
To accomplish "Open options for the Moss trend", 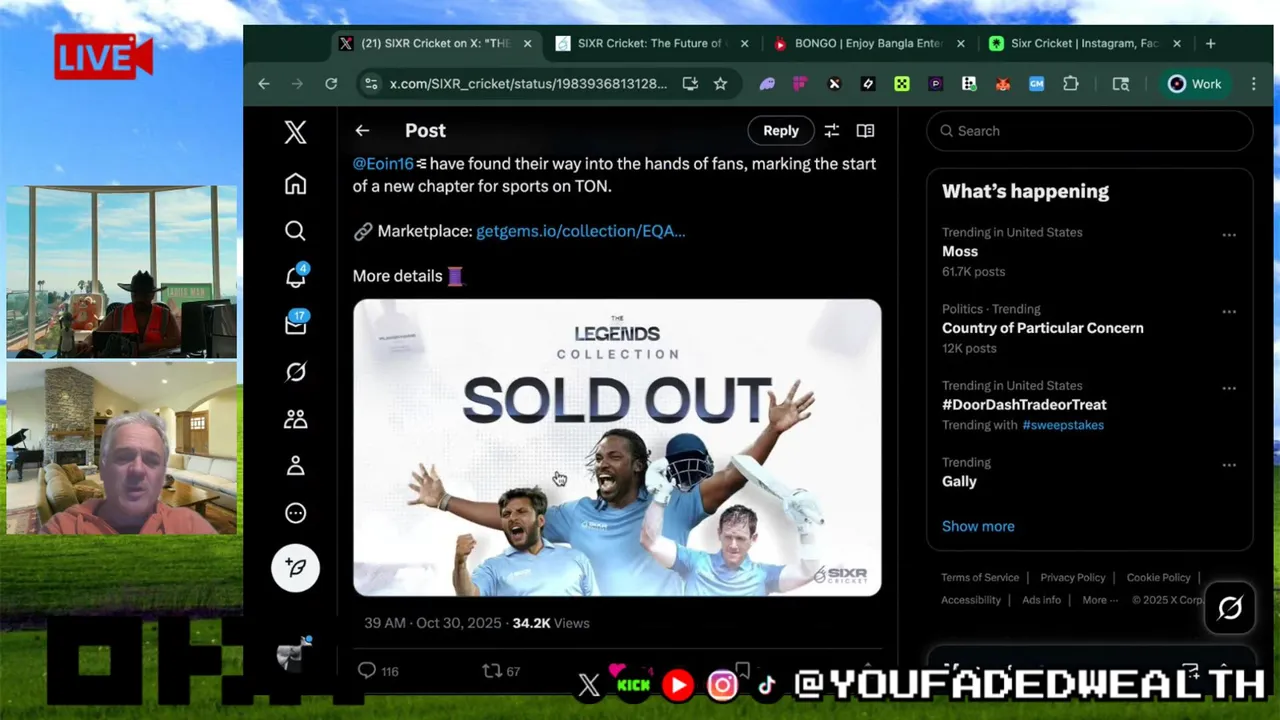I will [1229, 235].
